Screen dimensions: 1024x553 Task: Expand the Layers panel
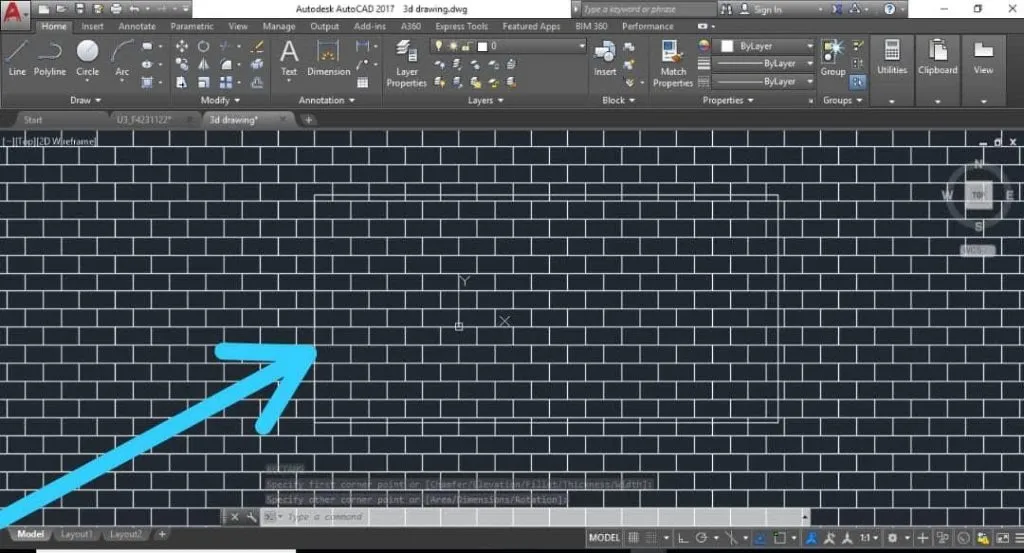(485, 101)
